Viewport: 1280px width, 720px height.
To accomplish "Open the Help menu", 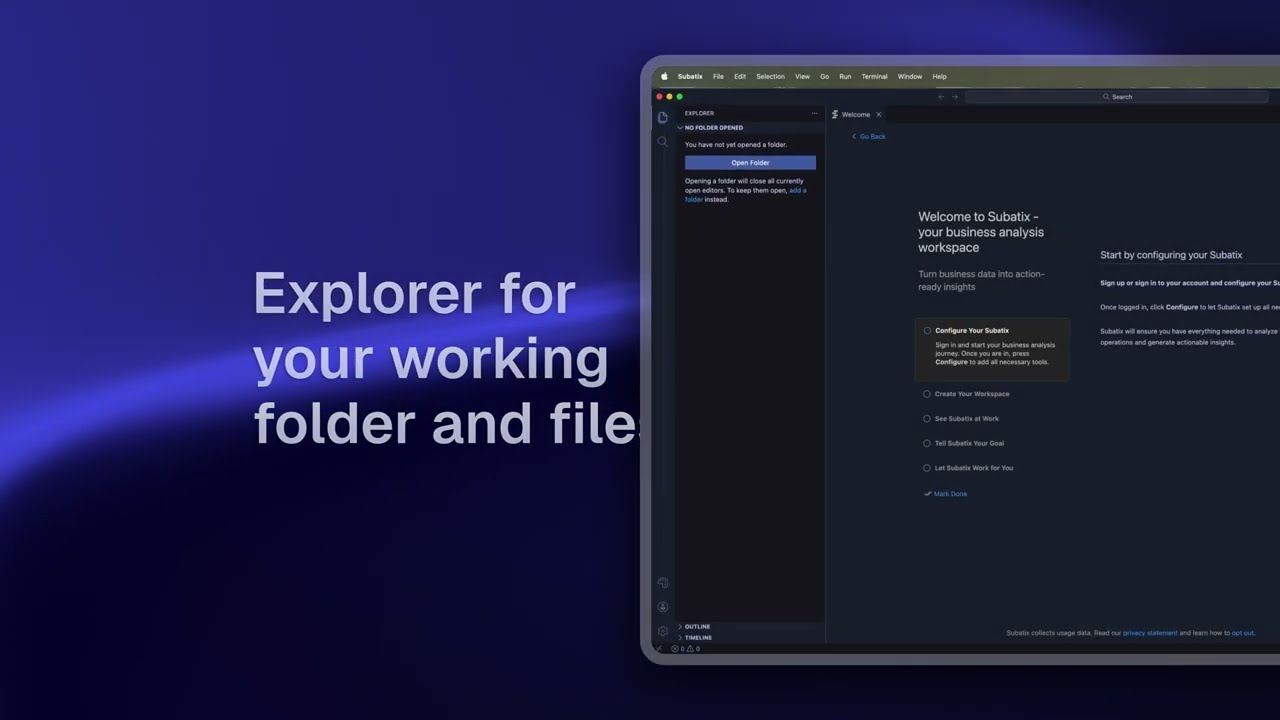I will (x=939, y=76).
